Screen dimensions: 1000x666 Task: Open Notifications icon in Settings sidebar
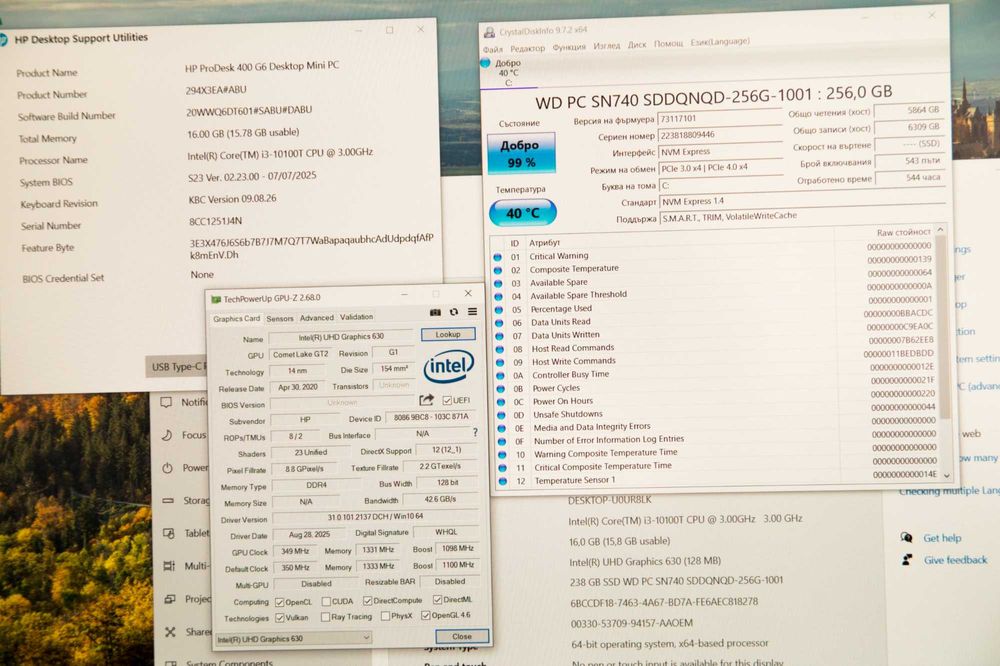click(166, 402)
